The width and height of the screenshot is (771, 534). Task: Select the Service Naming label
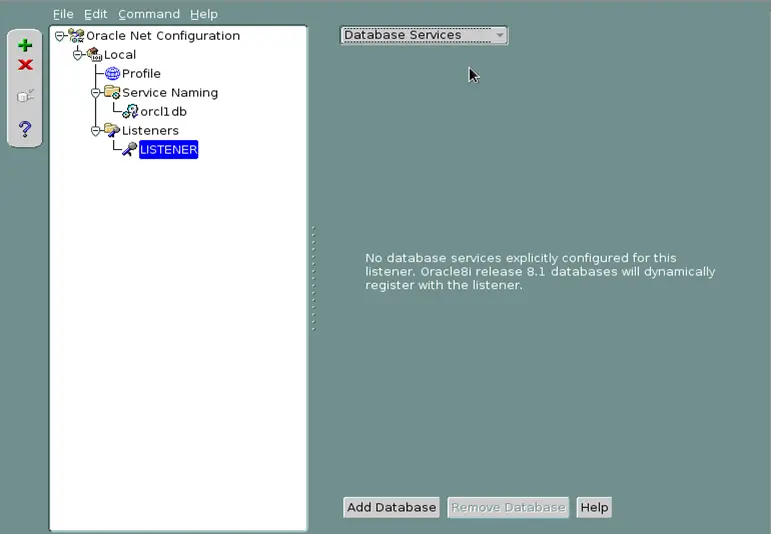coord(170,92)
